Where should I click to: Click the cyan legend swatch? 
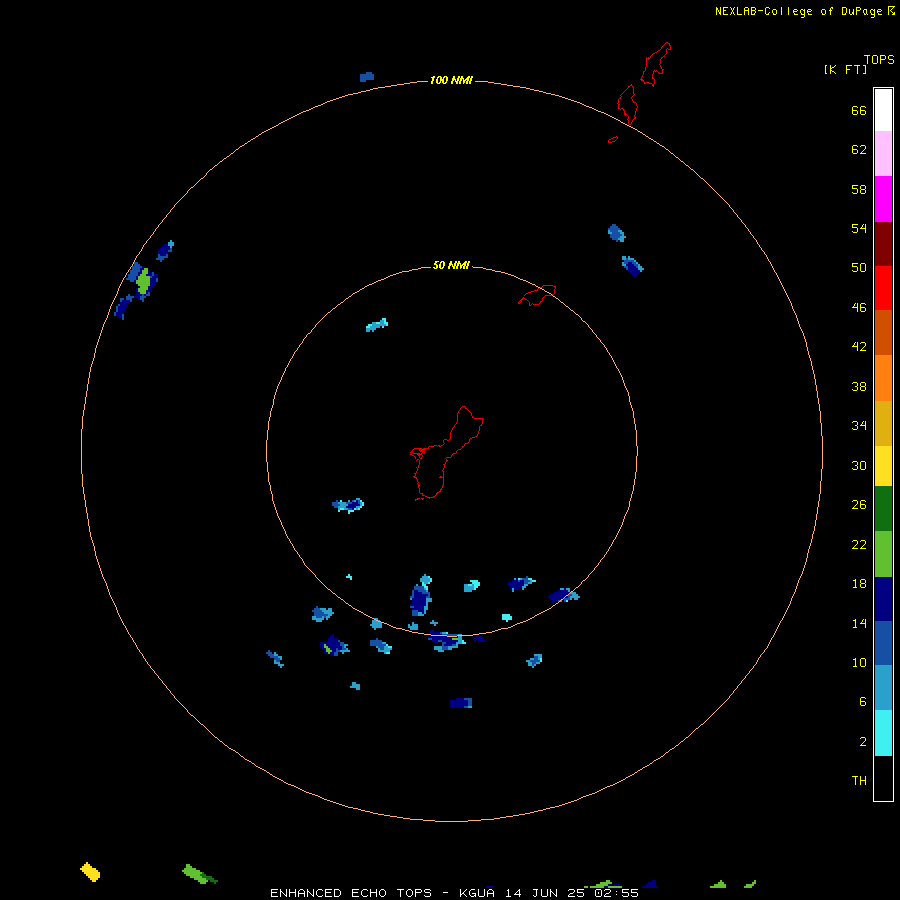[x=883, y=733]
